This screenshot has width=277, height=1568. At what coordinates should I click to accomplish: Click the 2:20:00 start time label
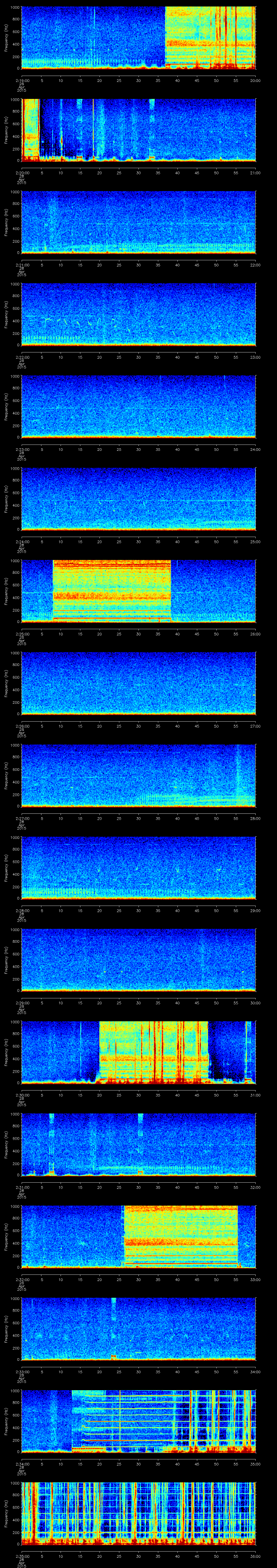click(22, 173)
